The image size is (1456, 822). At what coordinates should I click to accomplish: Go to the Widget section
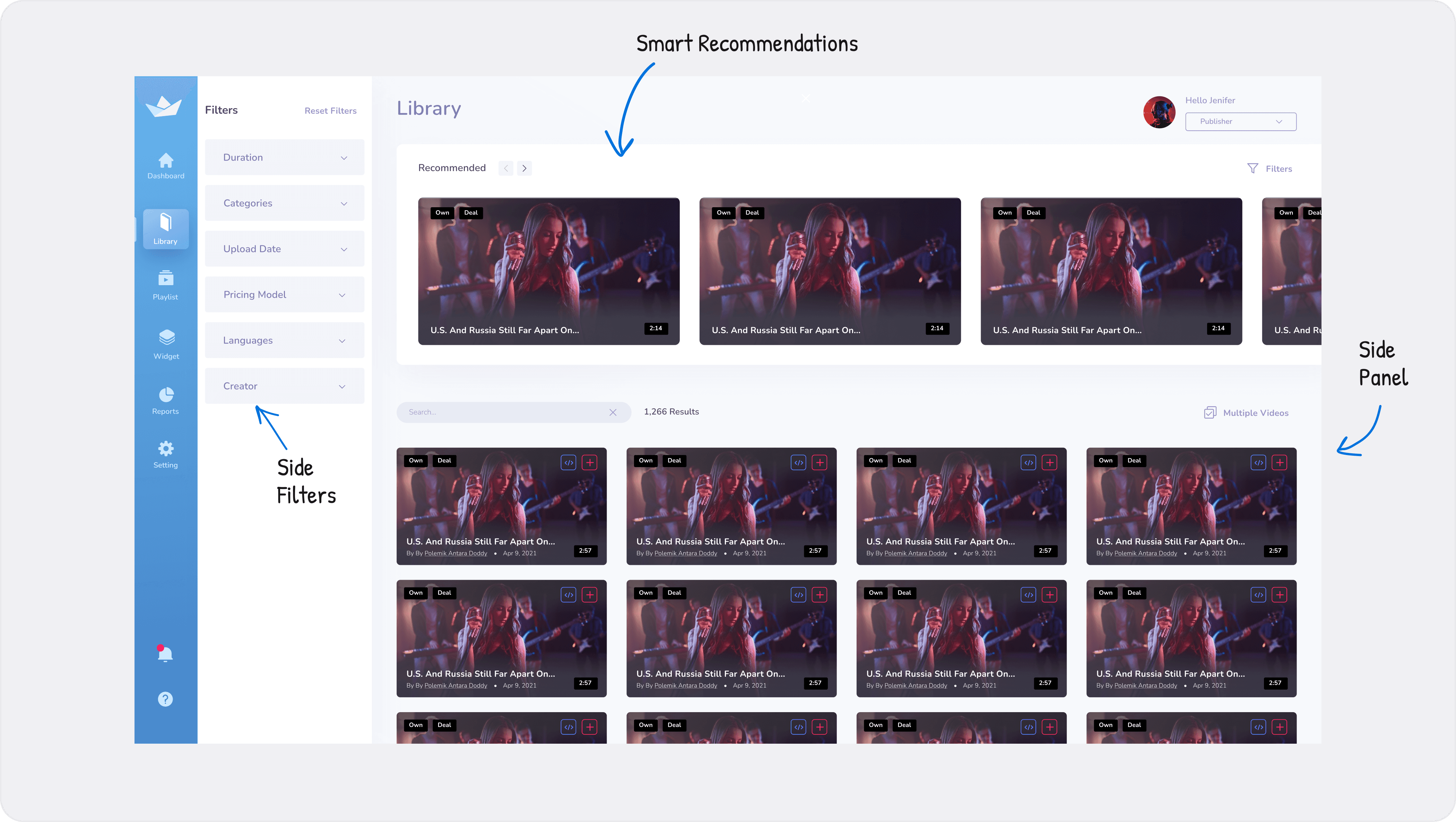166,337
